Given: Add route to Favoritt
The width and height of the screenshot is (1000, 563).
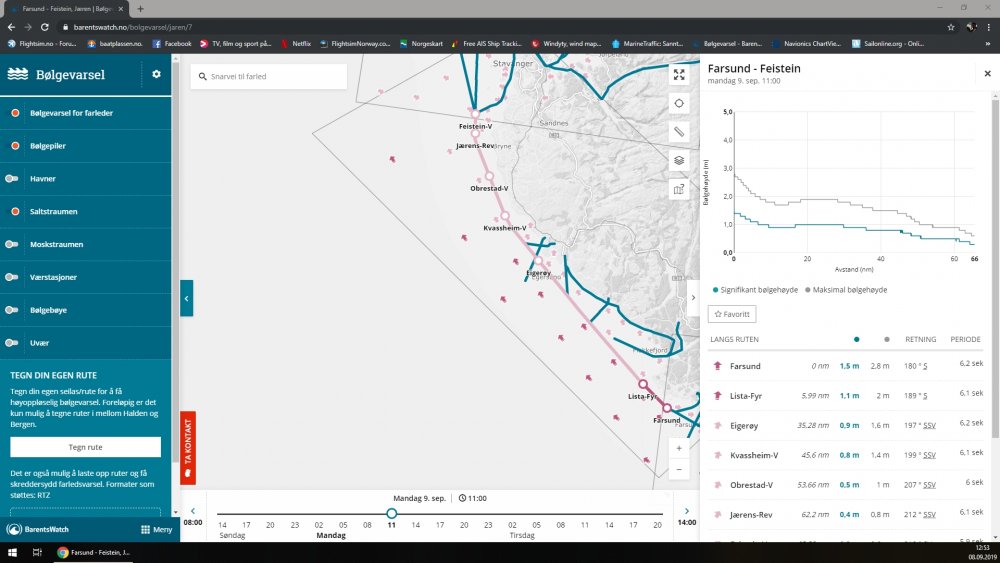Looking at the screenshot, I should click(732, 314).
